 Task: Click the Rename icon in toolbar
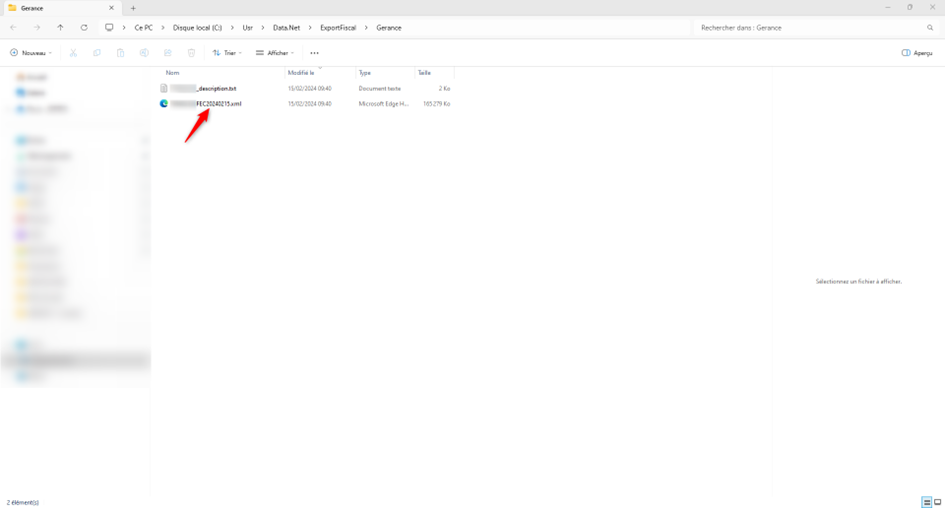click(x=144, y=53)
